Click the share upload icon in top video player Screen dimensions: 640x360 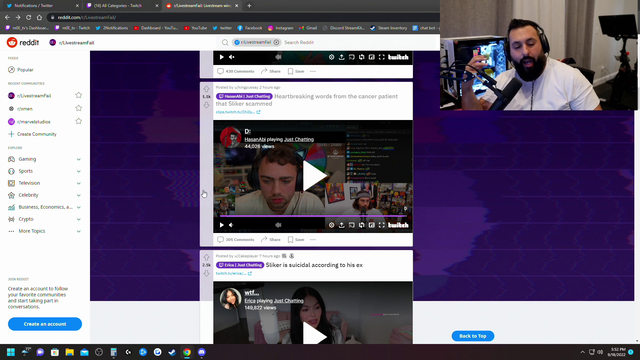click(342, 57)
